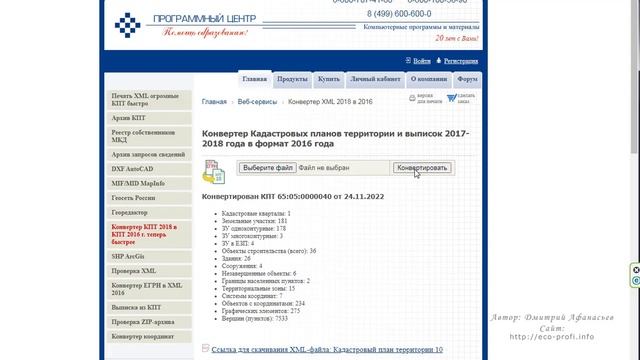Screen dimensions: 640x360
Task: Click the EGRN converter file icon
Action: click(x=213, y=171)
